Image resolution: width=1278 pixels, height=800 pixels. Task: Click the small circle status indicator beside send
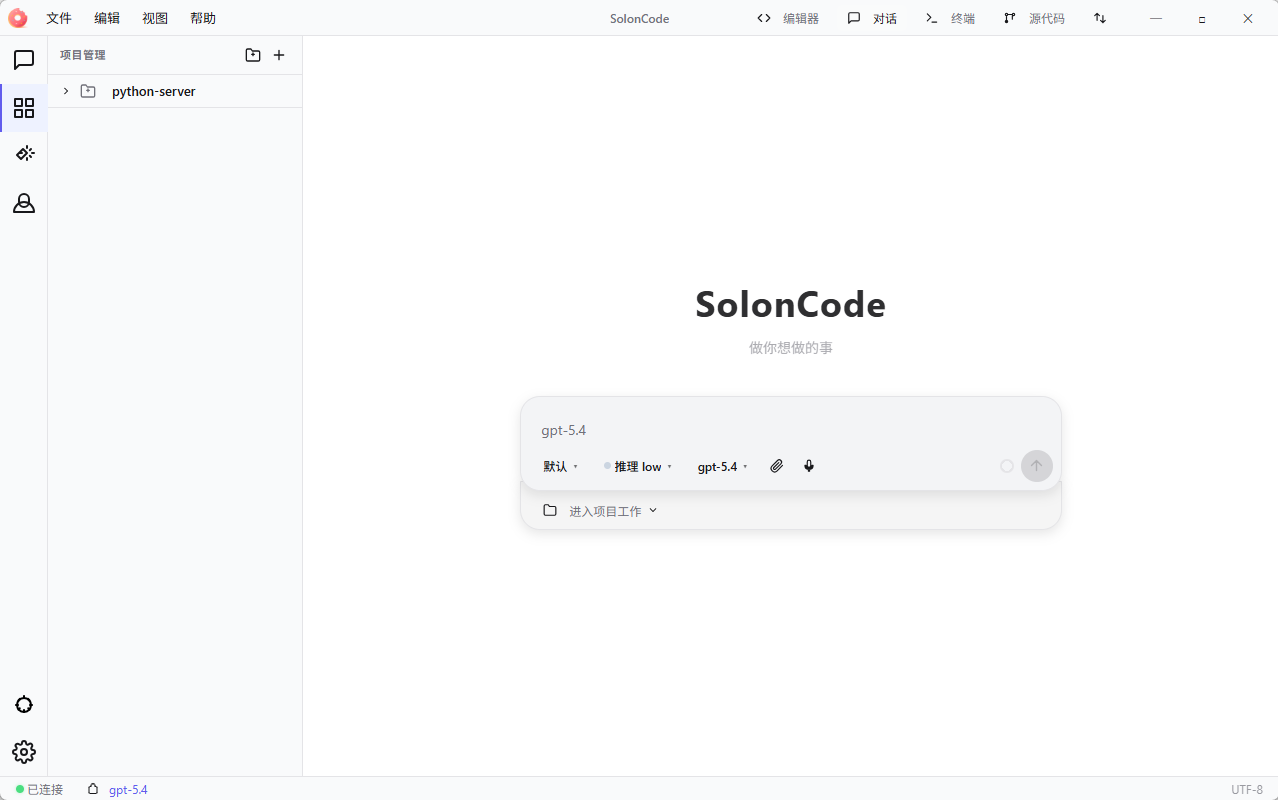pos(1007,466)
